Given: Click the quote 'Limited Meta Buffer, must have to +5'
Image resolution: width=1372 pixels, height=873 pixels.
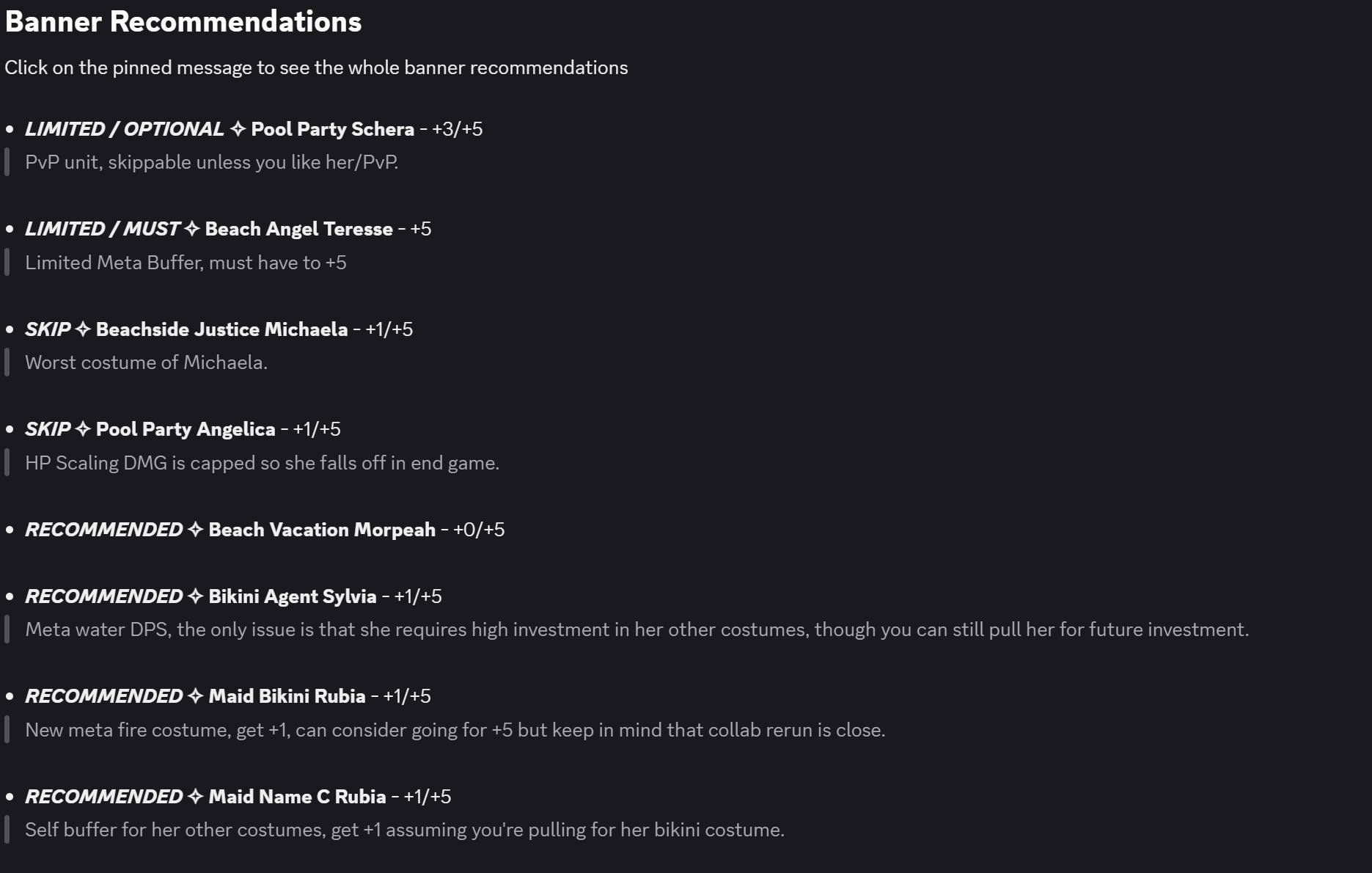Looking at the screenshot, I should click(x=186, y=263).
